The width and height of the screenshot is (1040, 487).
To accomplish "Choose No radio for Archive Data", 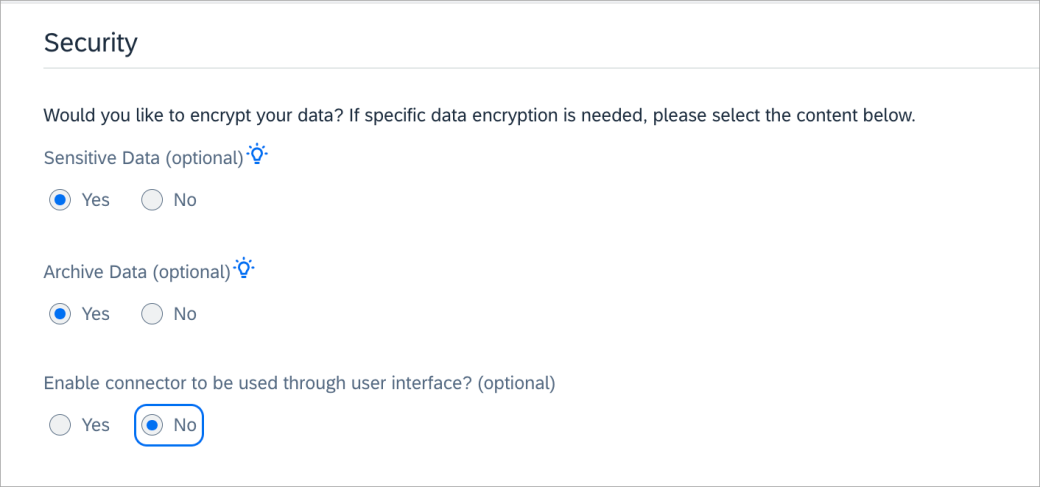I will (x=152, y=313).
